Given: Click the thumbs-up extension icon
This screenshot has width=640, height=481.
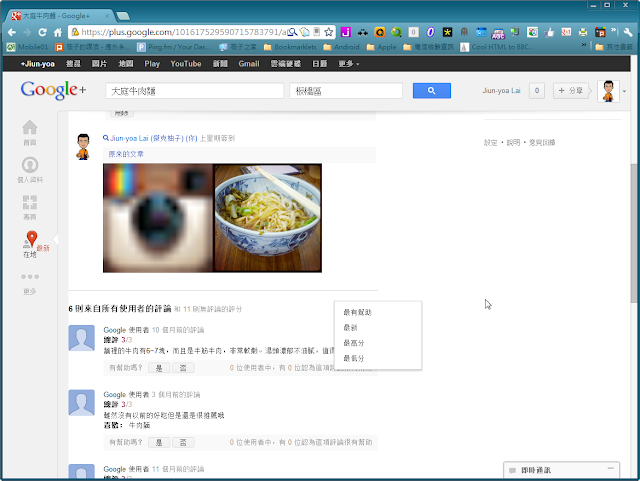Looking at the screenshot, I should pyautogui.click(x=549, y=32).
